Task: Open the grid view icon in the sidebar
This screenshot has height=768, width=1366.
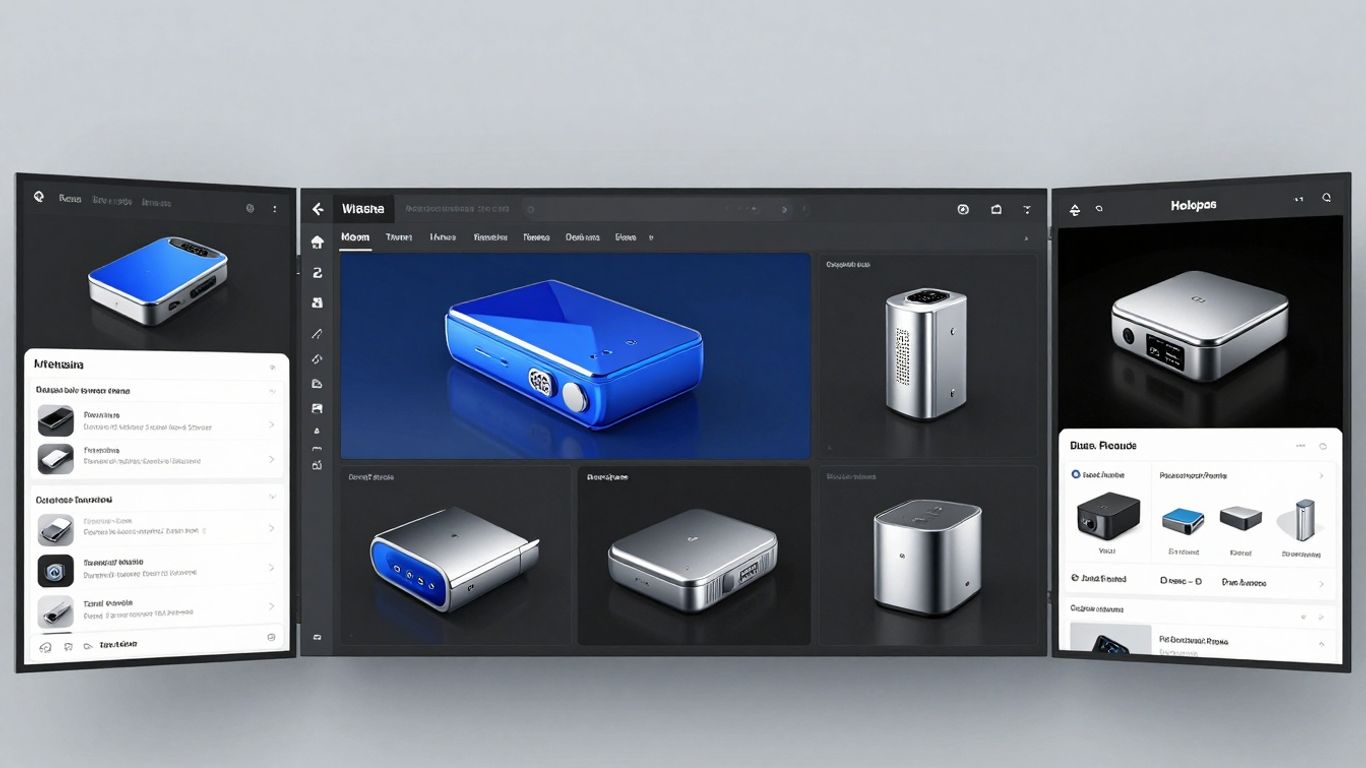Action: (x=317, y=302)
